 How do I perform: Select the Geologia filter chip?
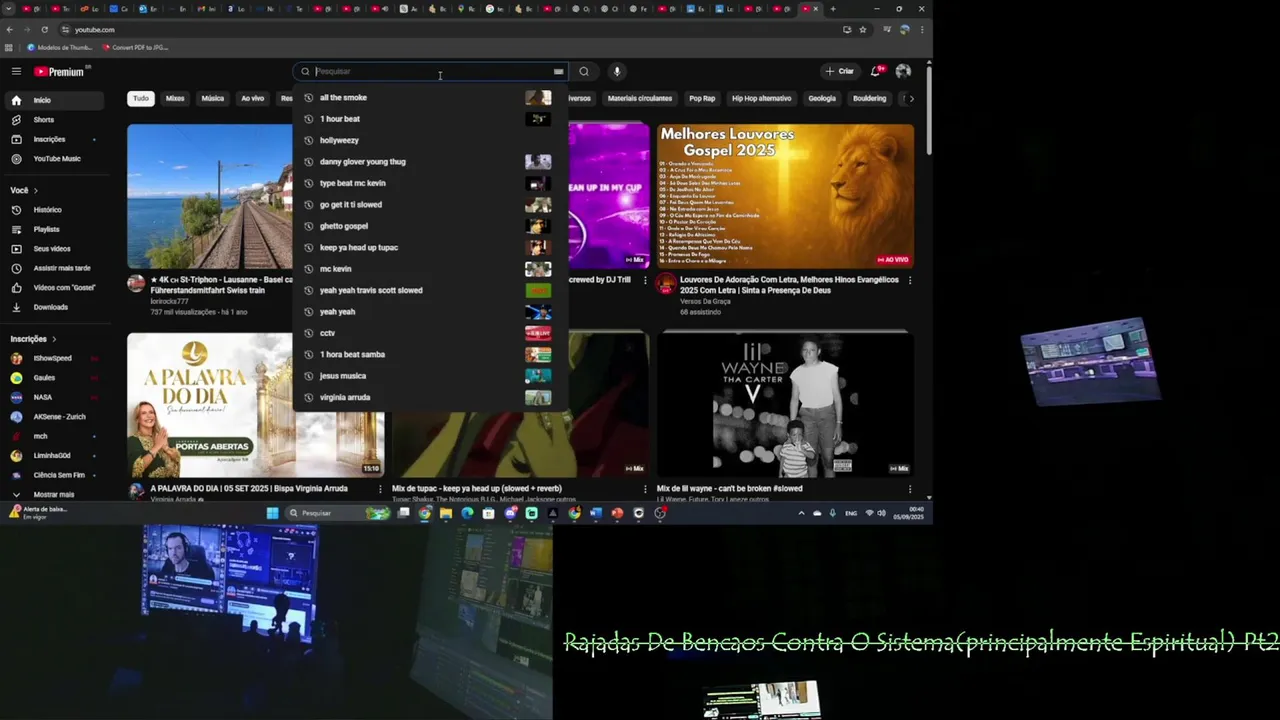tap(822, 98)
